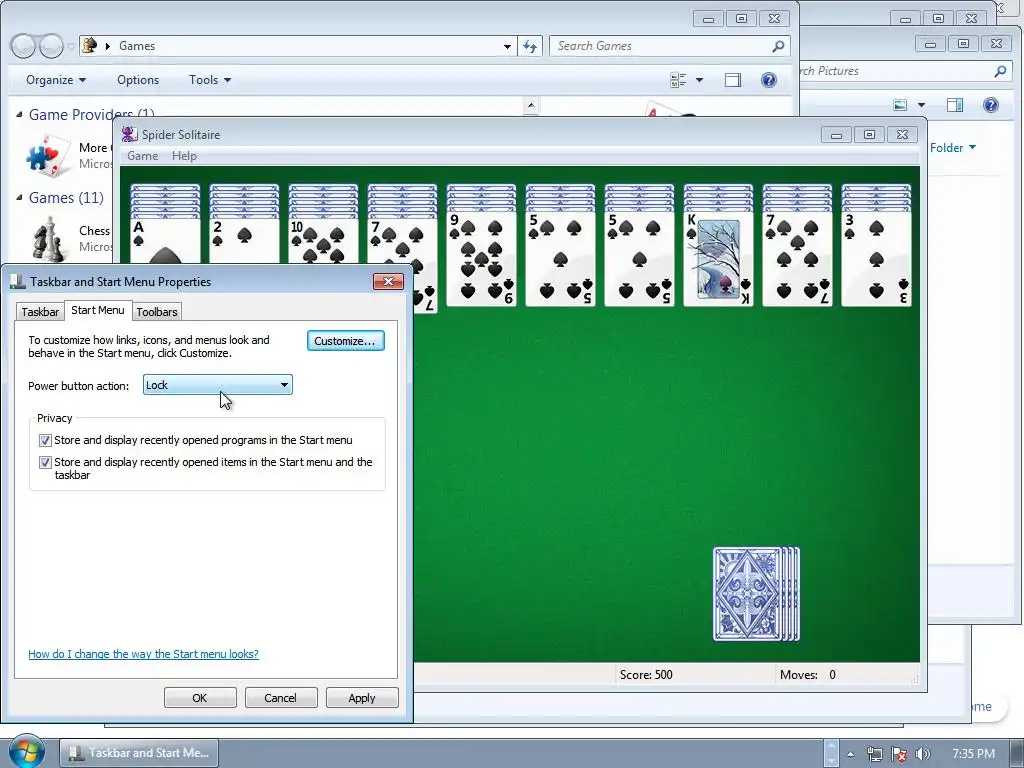Open the Help menu in Spider Solitaire
This screenshot has width=1024, height=768.
pyautogui.click(x=184, y=156)
